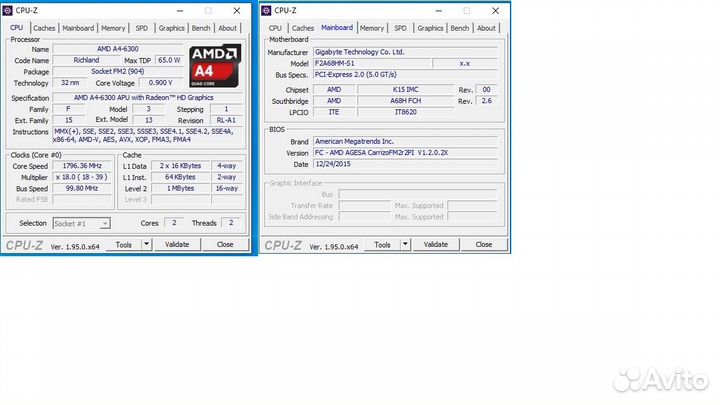Click the Specification field in Processor group
Viewport: 720px width, 405px height.
click(147, 98)
